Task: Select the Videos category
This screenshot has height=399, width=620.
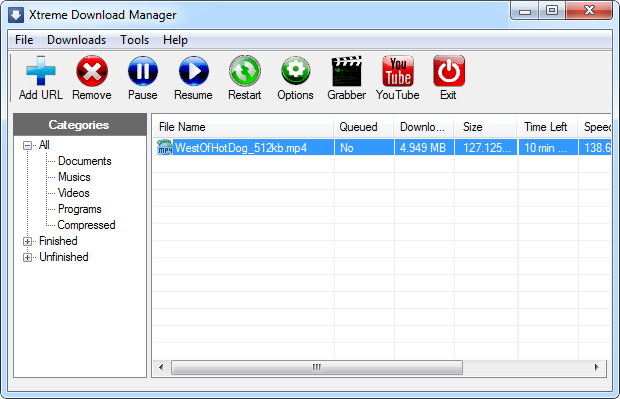Action: point(74,193)
